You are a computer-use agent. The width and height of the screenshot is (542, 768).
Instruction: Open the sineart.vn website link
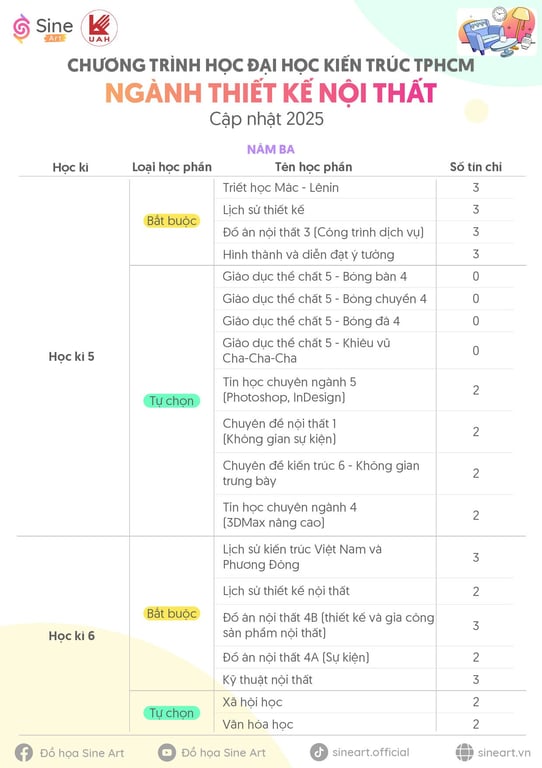[504, 753]
